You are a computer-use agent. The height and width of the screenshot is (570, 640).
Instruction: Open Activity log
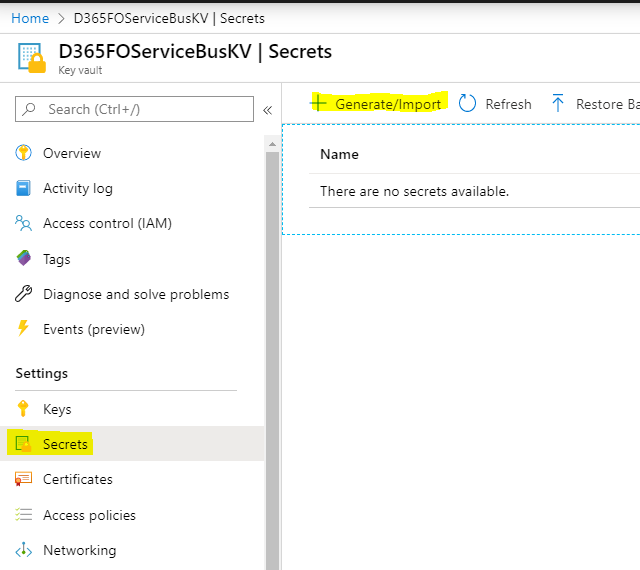point(78,188)
